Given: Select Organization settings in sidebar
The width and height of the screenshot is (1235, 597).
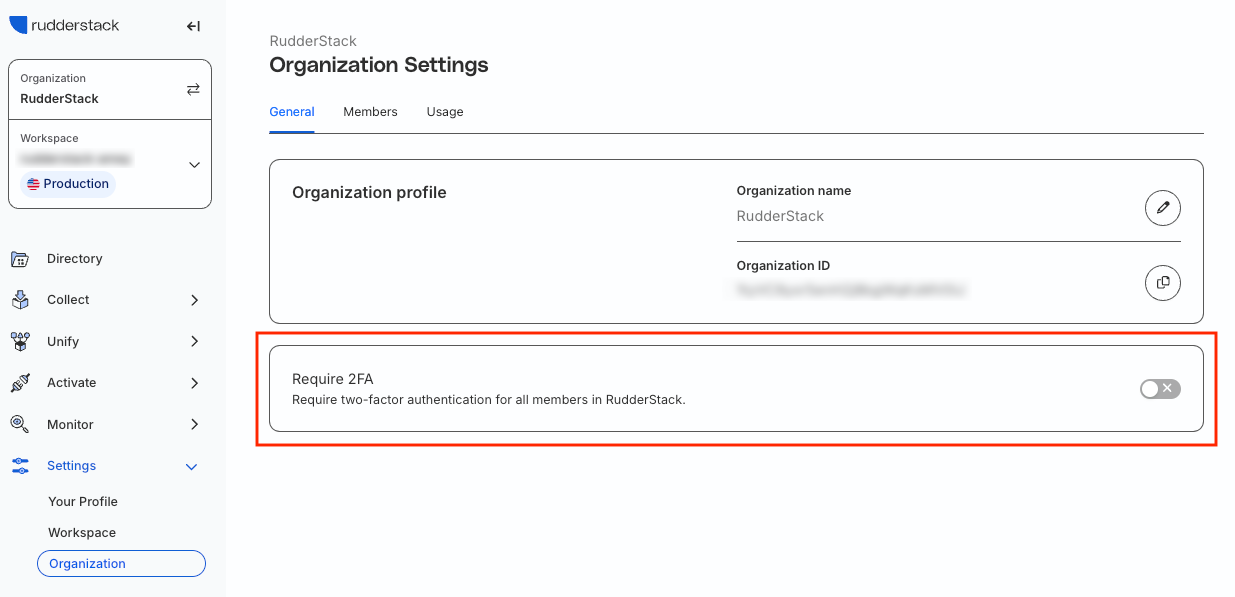Looking at the screenshot, I should coord(121,564).
